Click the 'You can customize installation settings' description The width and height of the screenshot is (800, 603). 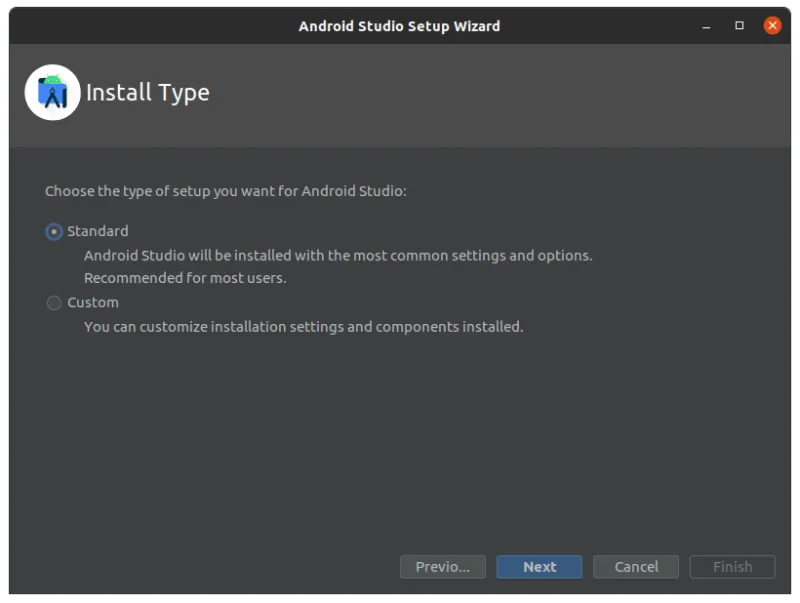tap(303, 326)
